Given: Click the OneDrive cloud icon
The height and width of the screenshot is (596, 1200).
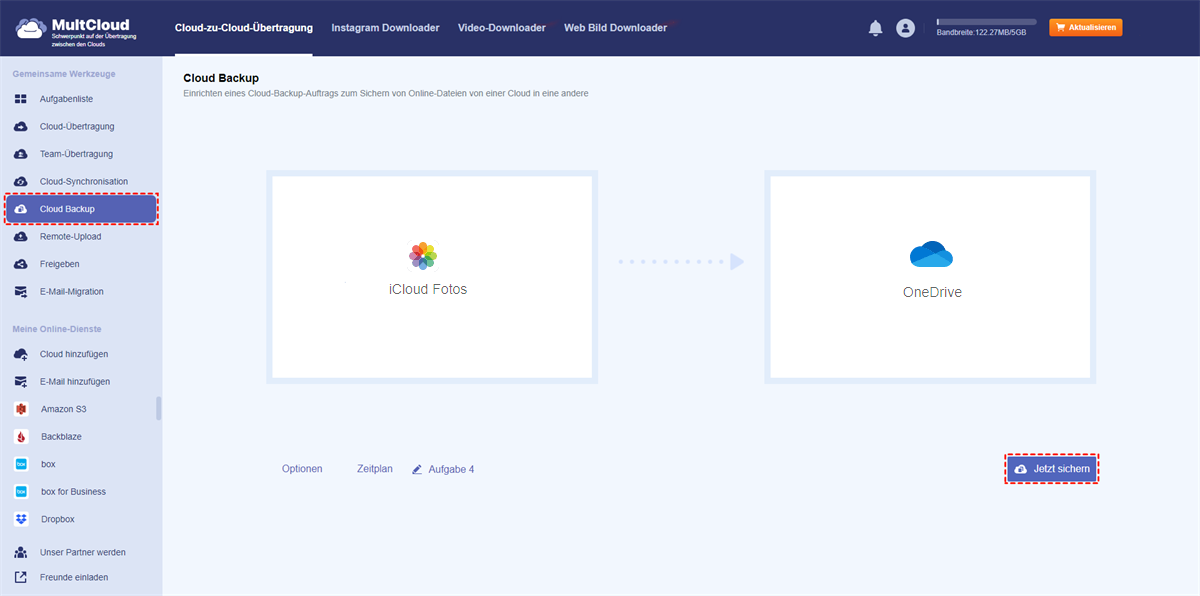Looking at the screenshot, I should click(x=931, y=255).
